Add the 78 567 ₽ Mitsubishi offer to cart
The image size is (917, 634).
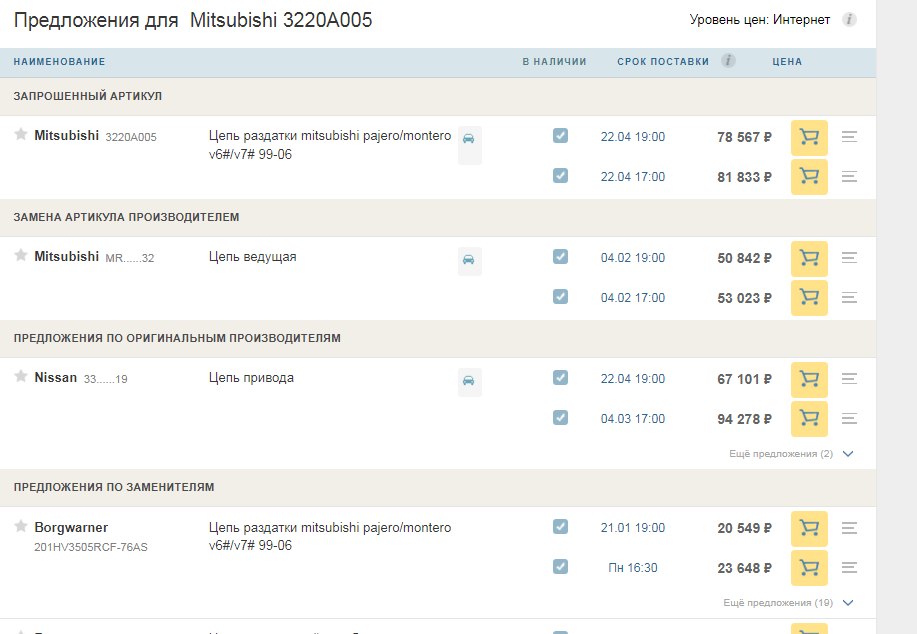[809, 137]
